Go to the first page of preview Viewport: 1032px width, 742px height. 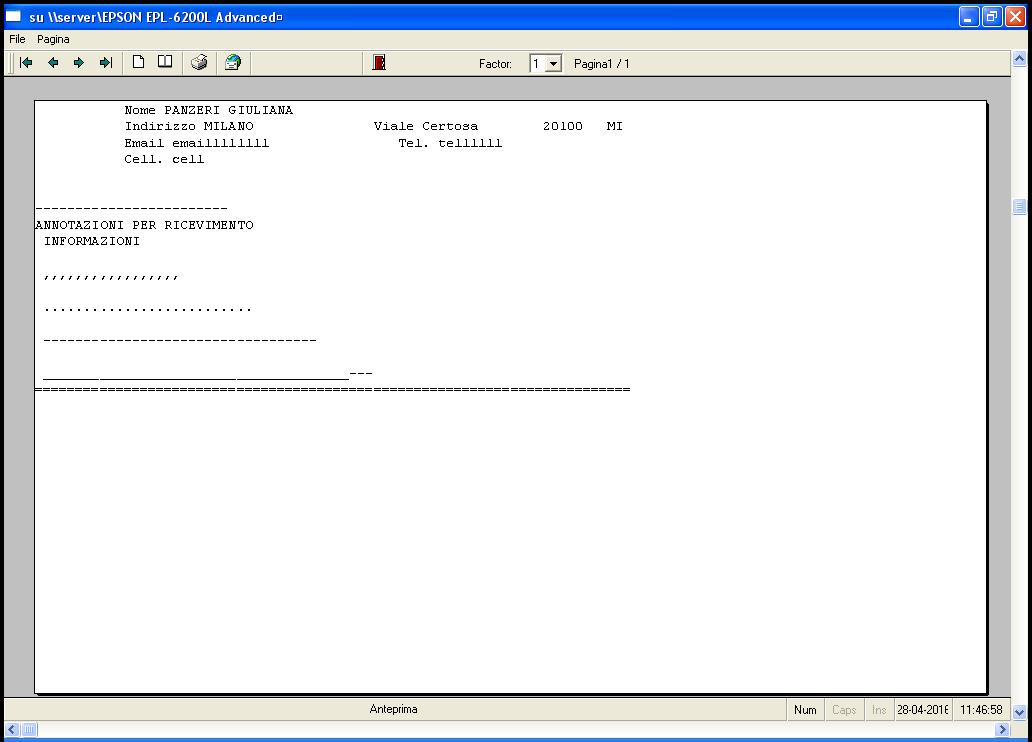(x=26, y=63)
